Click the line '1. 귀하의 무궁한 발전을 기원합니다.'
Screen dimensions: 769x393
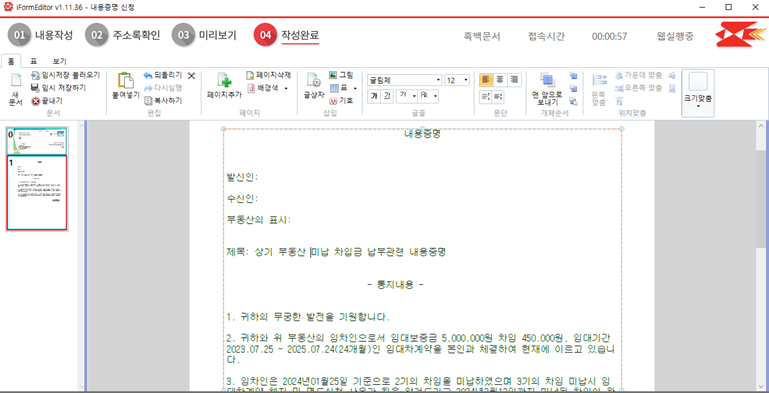pos(308,317)
